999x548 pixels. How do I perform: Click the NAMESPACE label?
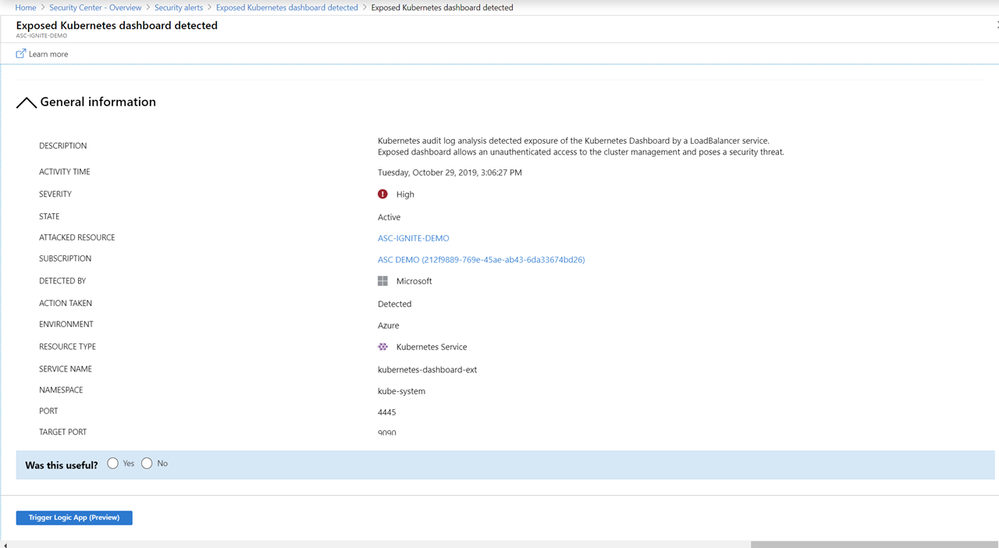[61, 390]
